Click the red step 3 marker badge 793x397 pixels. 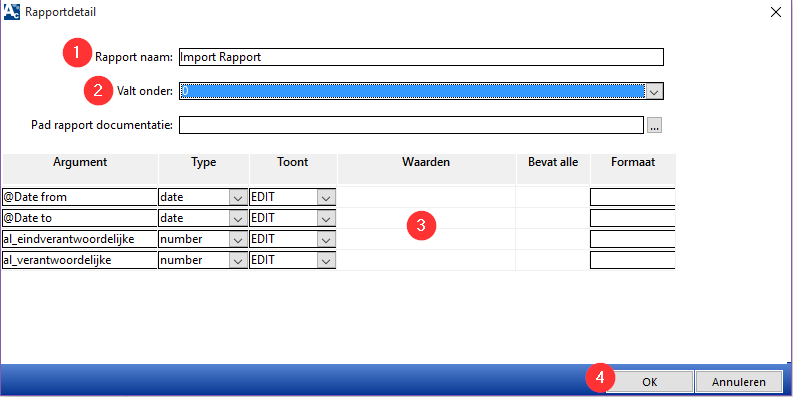(x=421, y=226)
